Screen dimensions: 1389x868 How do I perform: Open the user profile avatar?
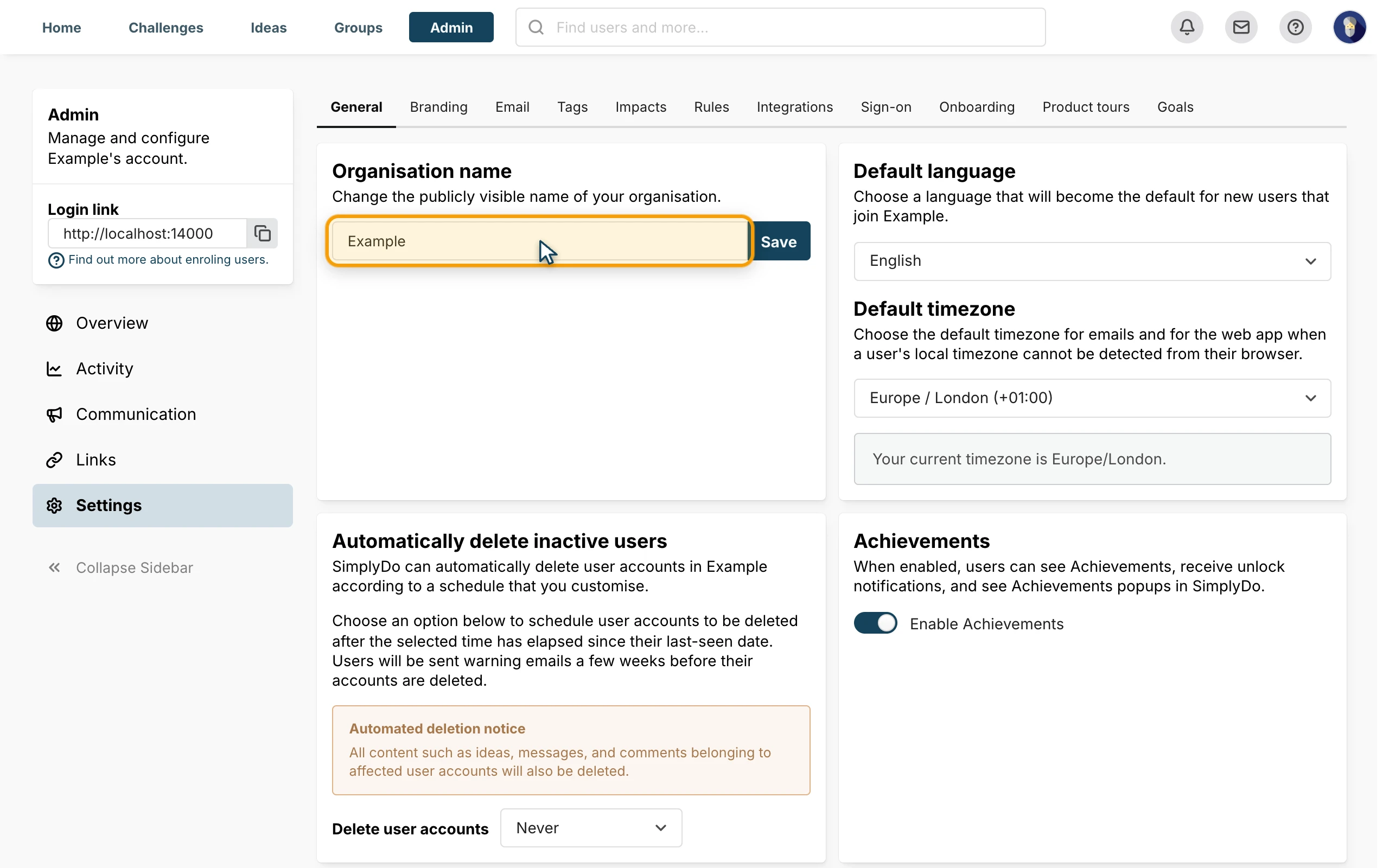1349,27
